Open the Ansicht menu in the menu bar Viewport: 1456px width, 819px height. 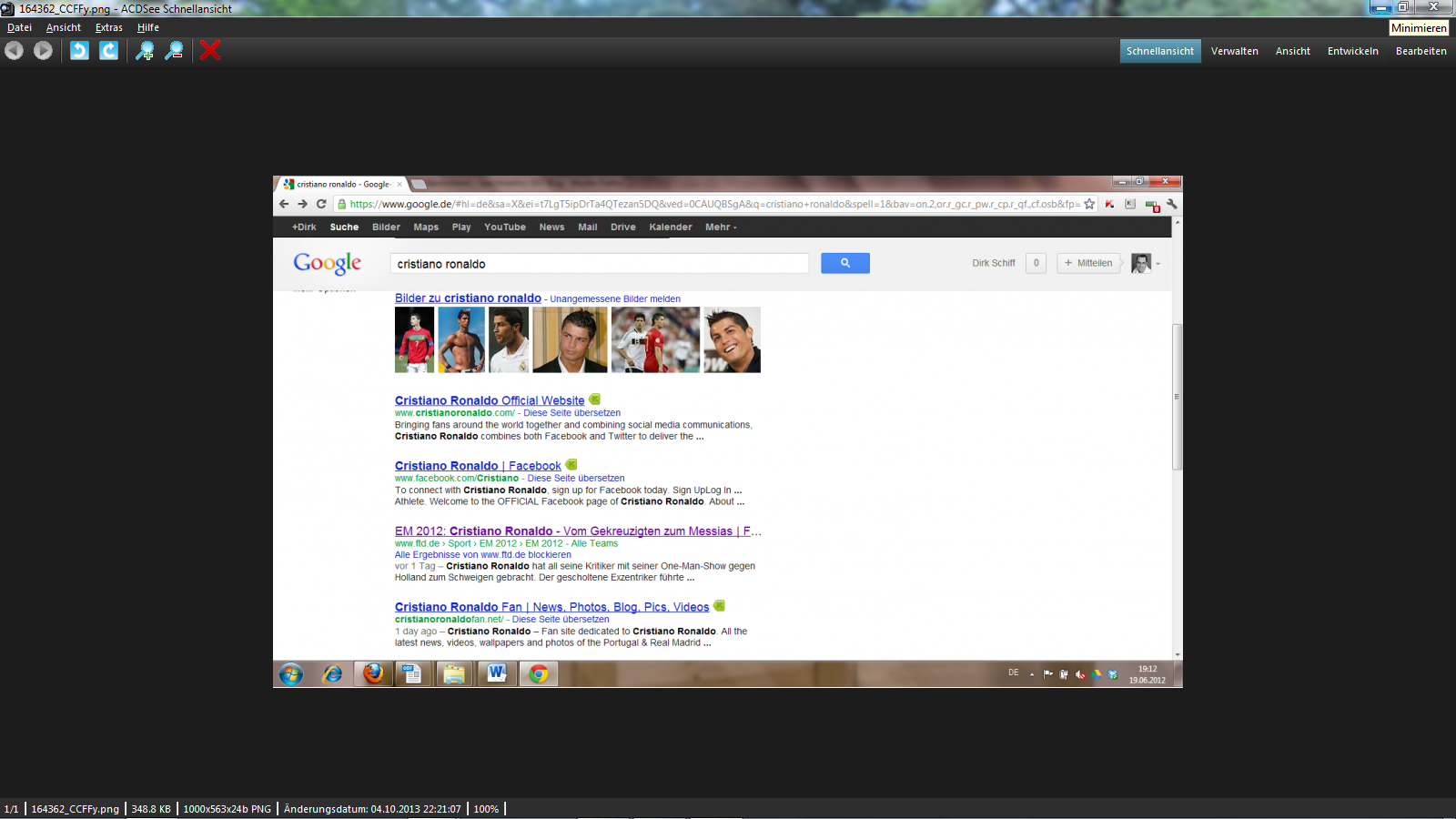64,27
